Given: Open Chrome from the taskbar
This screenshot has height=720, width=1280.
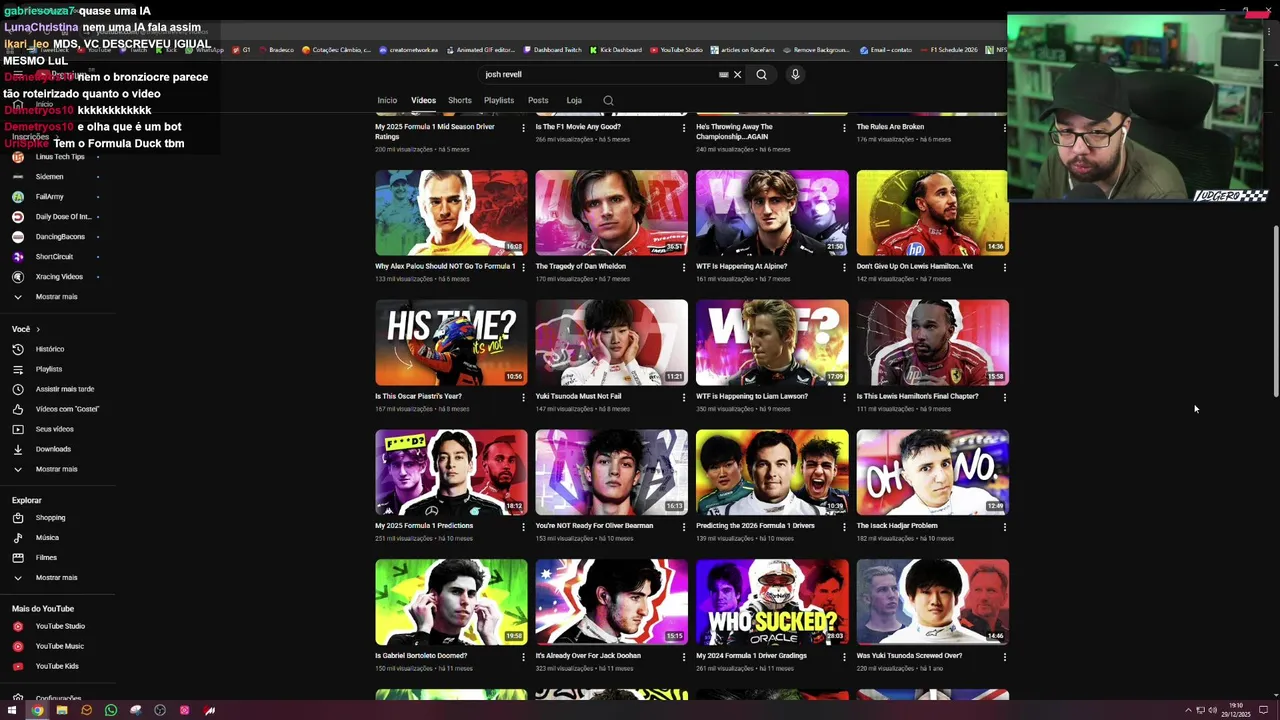Looking at the screenshot, I should tap(37, 710).
